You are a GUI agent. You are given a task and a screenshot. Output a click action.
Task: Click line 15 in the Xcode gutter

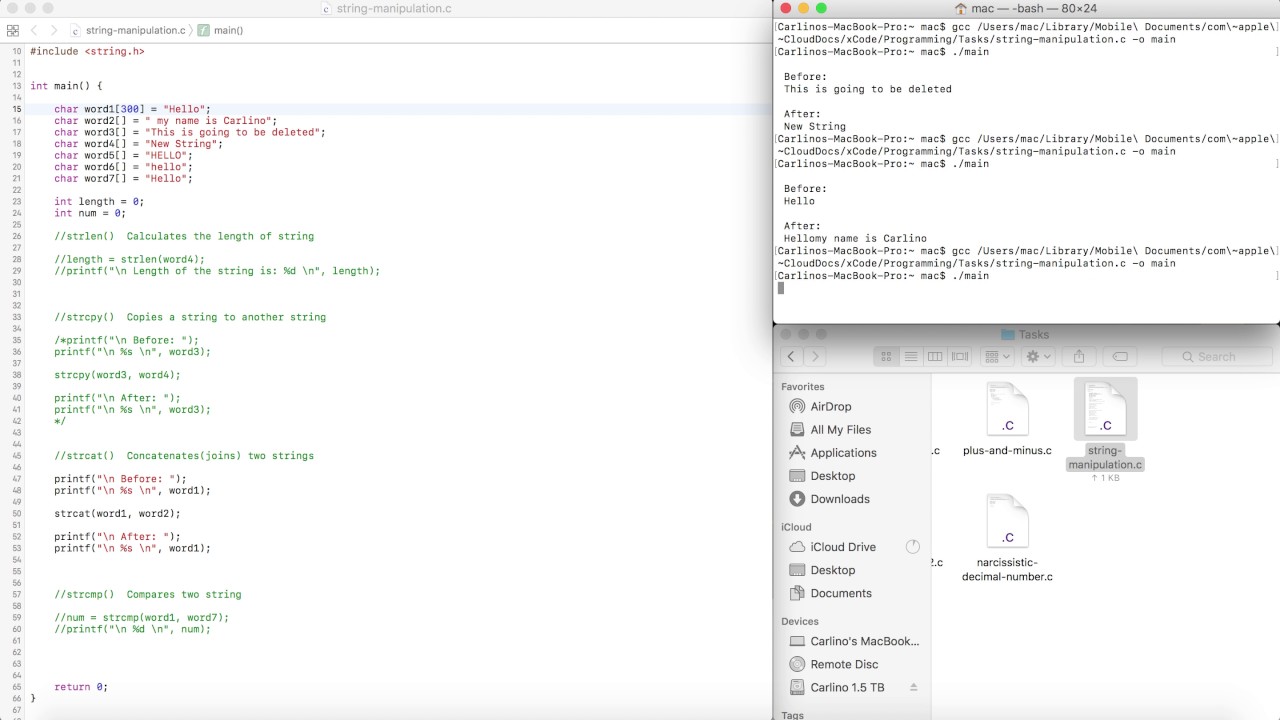17,109
